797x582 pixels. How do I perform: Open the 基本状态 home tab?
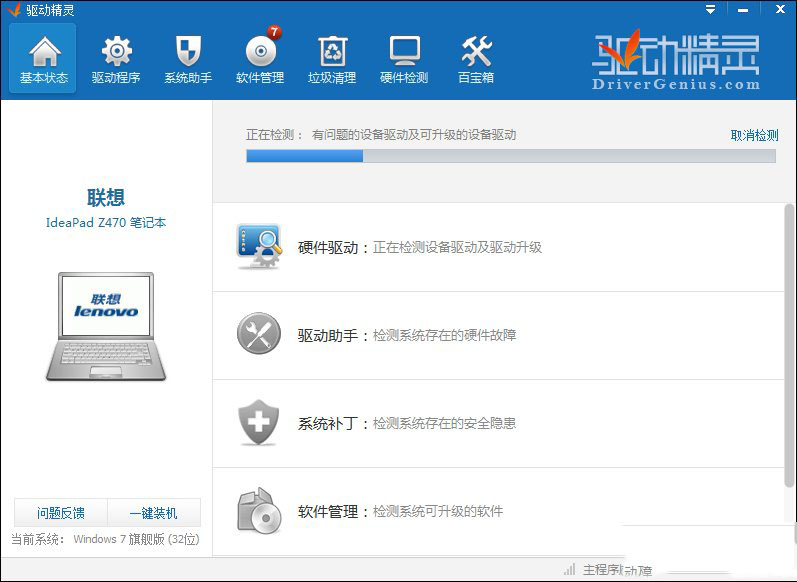43,58
